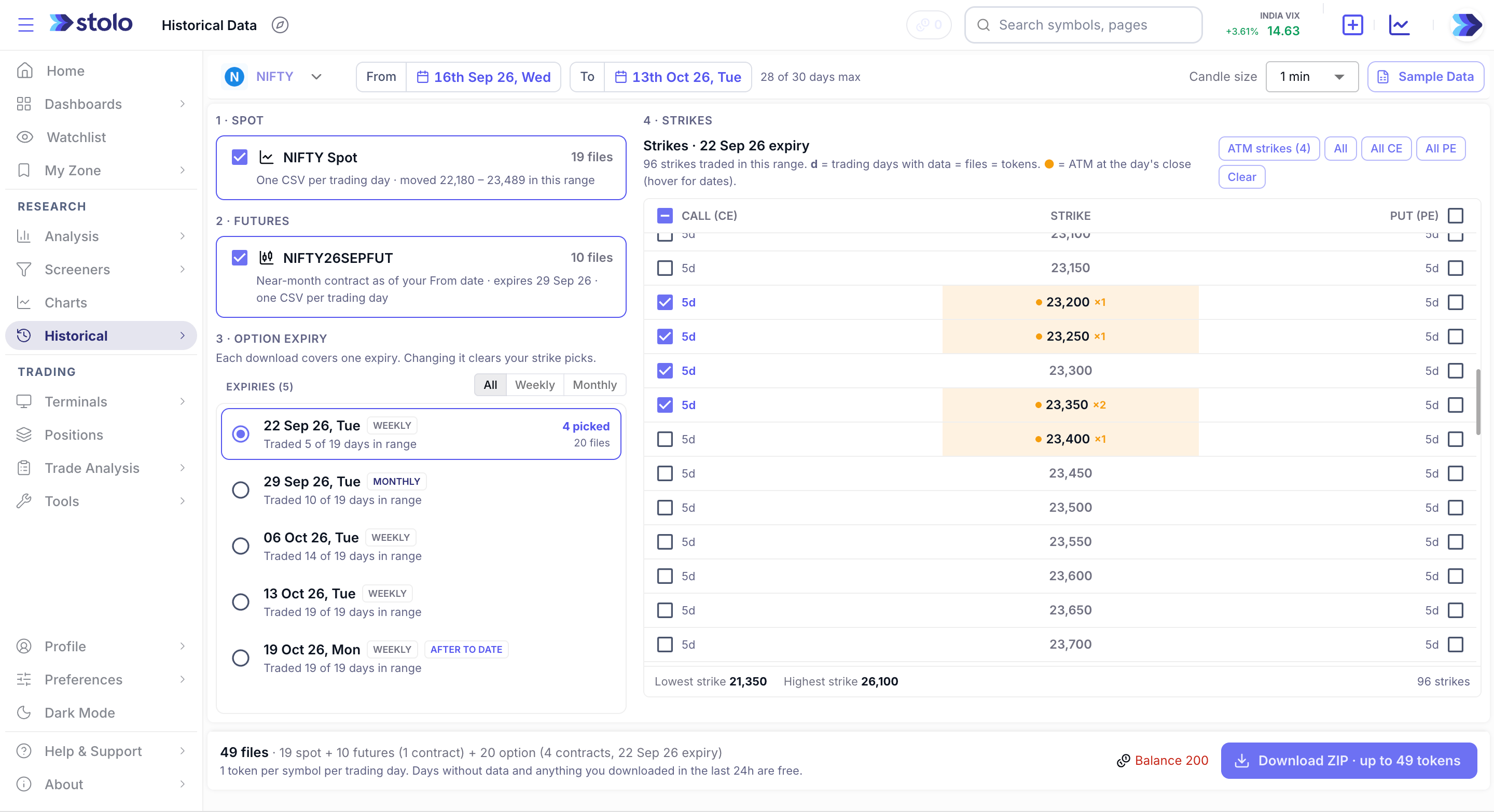Click the blue N symbol badge
Image resolution: width=1494 pixels, height=812 pixels.
pyautogui.click(x=234, y=77)
